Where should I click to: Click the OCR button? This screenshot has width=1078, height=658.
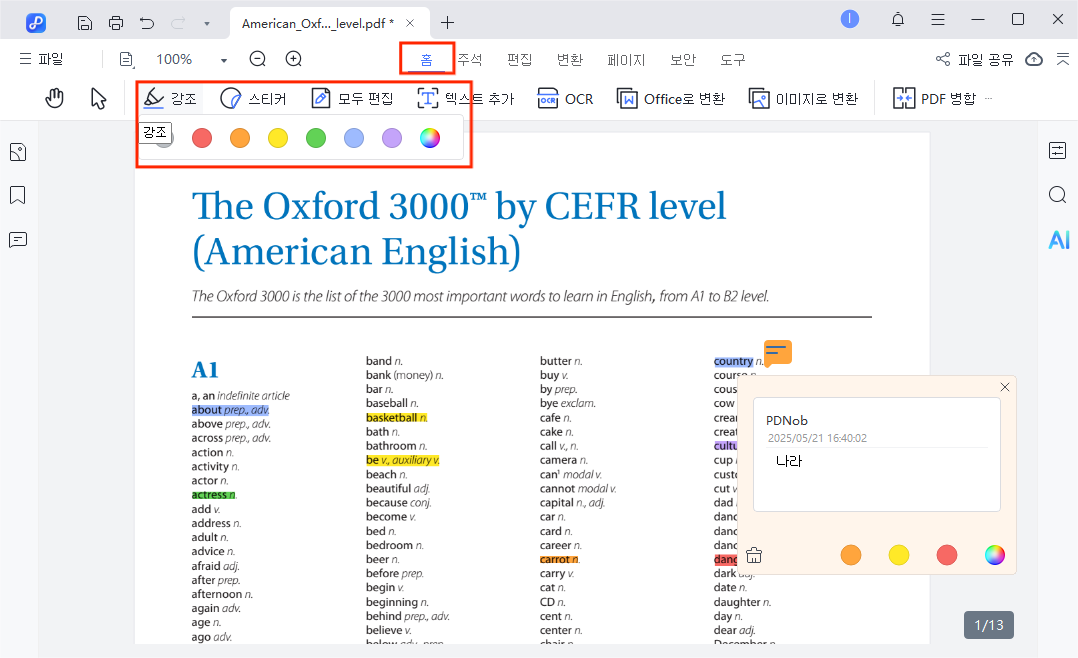coord(565,98)
